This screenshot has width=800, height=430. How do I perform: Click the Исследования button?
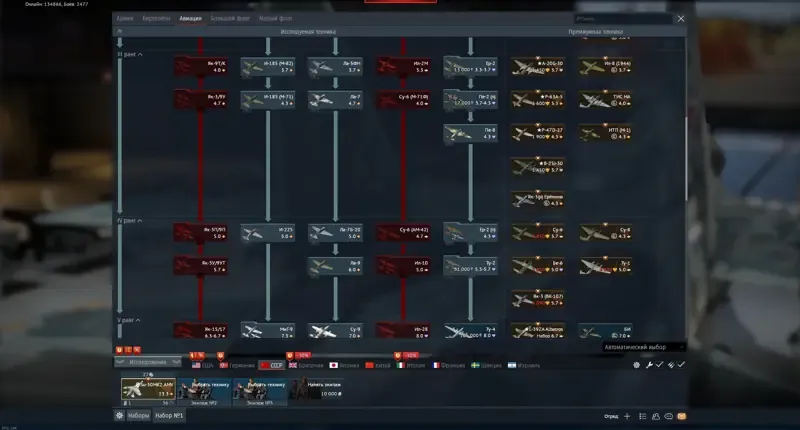[147, 362]
